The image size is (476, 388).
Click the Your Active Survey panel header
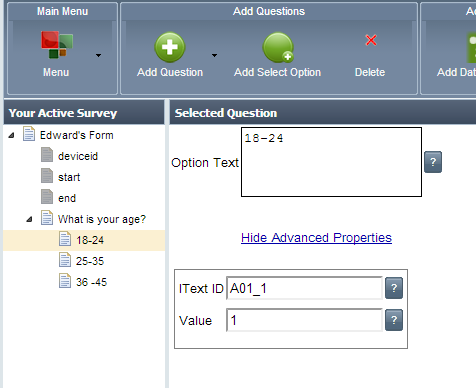84,113
